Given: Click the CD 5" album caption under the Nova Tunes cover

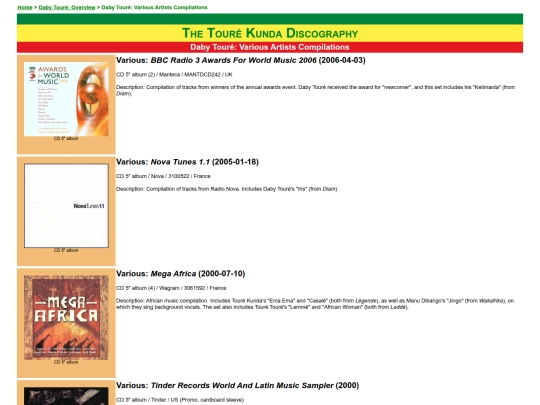Looking at the screenshot, I should pyautogui.click(x=66, y=250).
